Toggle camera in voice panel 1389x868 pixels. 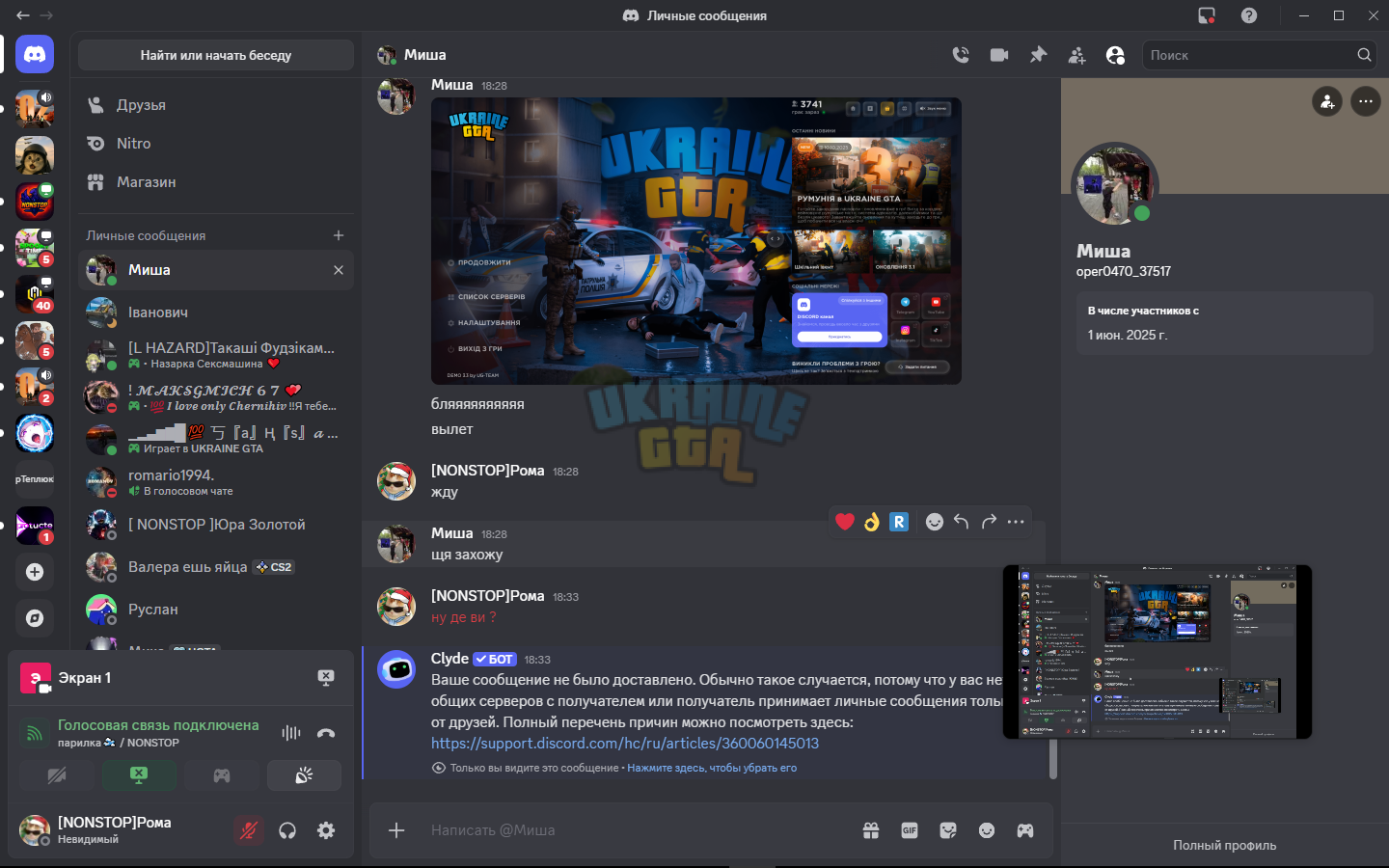(x=57, y=775)
